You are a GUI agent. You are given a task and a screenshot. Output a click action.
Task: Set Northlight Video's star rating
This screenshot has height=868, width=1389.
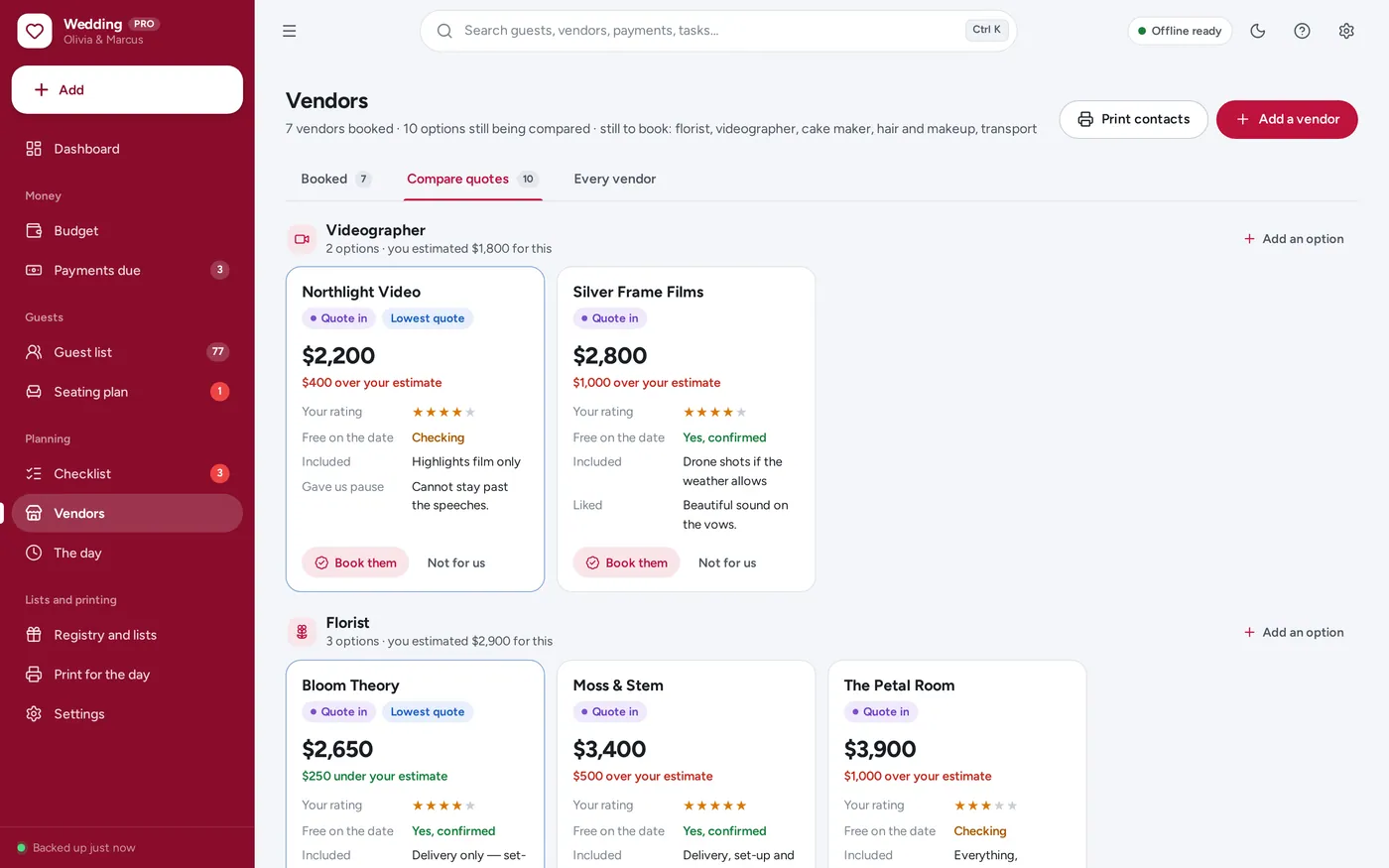point(443,412)
